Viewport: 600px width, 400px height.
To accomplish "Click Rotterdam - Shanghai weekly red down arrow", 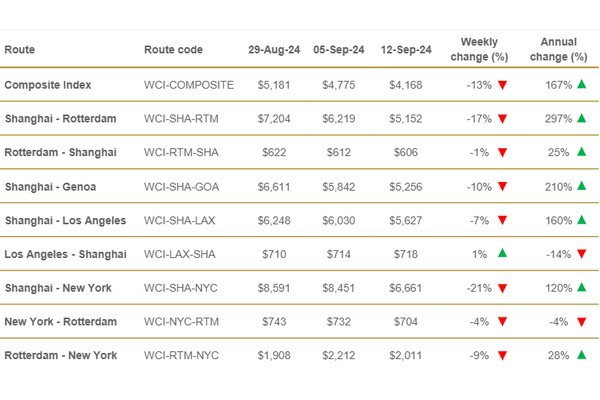I will (x=502, y=153).
